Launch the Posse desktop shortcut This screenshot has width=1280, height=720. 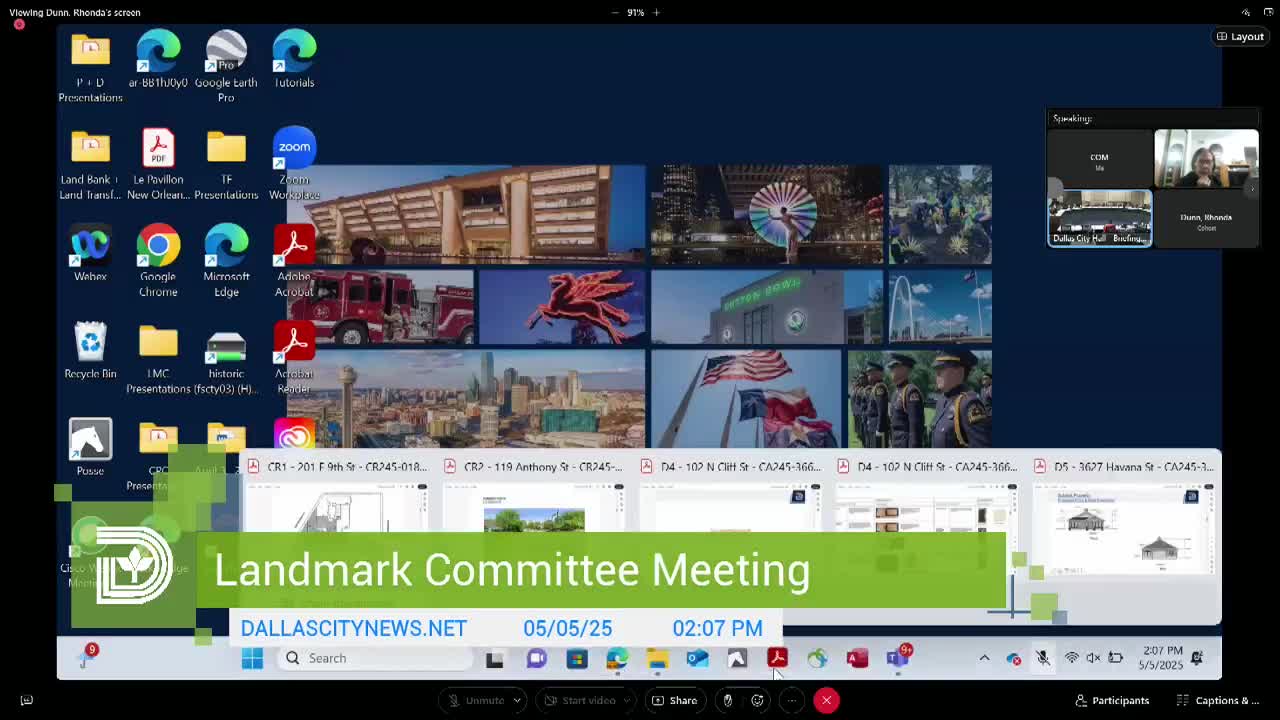[x=90, y=447]
